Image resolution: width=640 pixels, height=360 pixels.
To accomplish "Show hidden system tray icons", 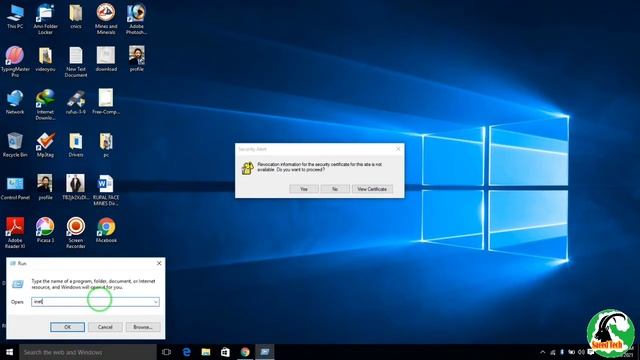I will pos(542,352).
